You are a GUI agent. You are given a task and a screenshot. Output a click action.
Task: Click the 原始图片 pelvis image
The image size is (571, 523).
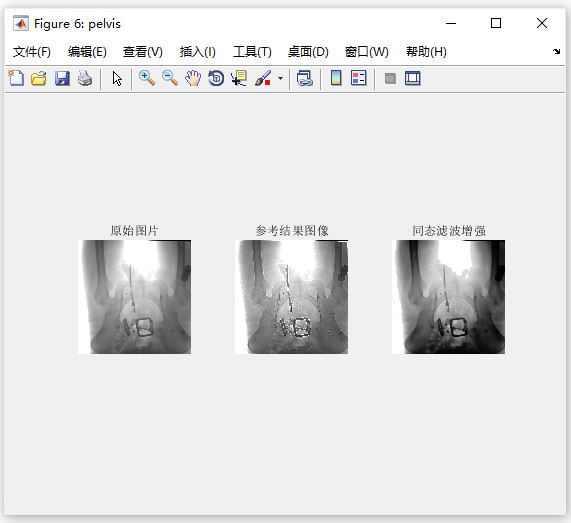pos(134,296)
